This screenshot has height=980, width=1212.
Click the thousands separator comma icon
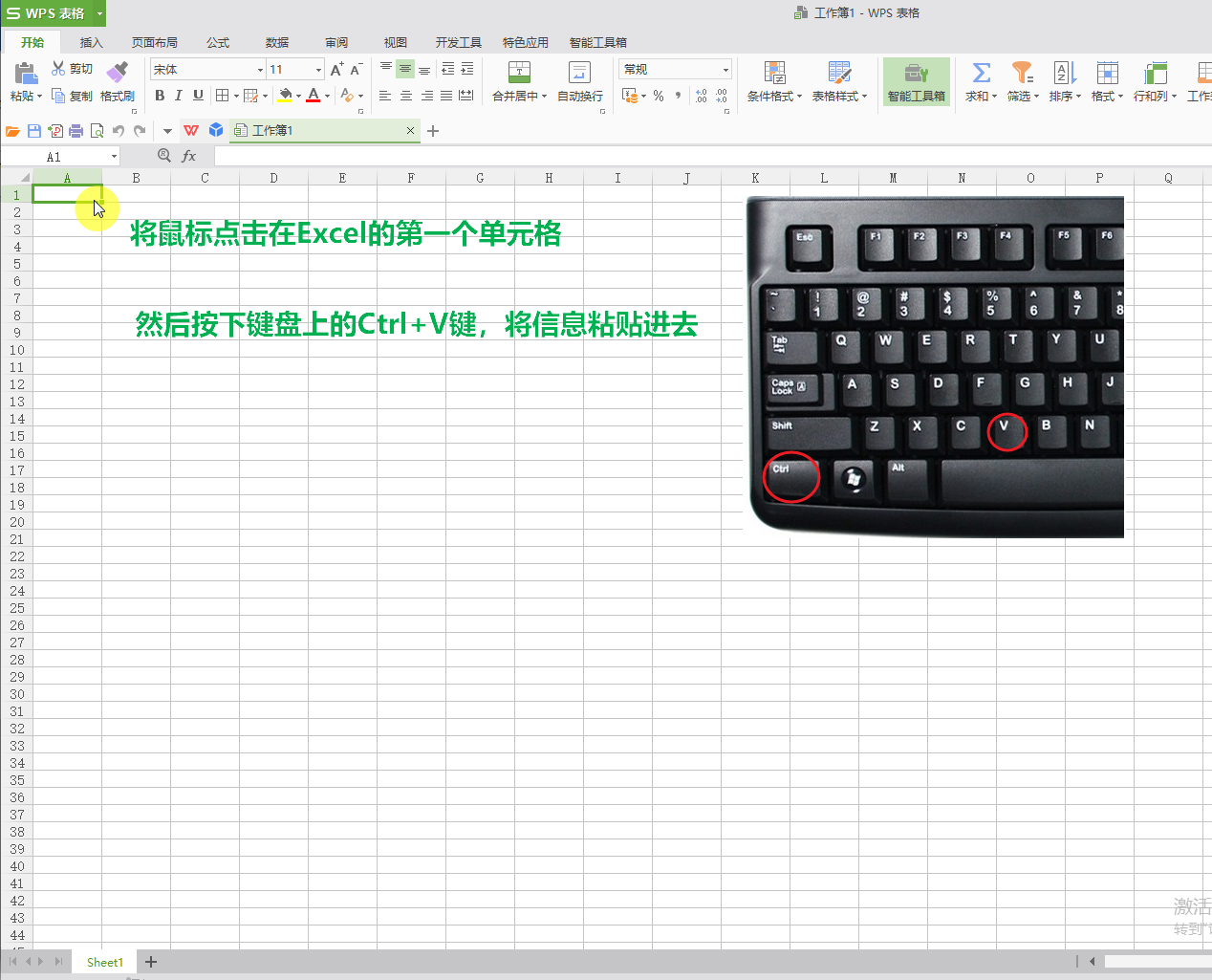point(678,96)
